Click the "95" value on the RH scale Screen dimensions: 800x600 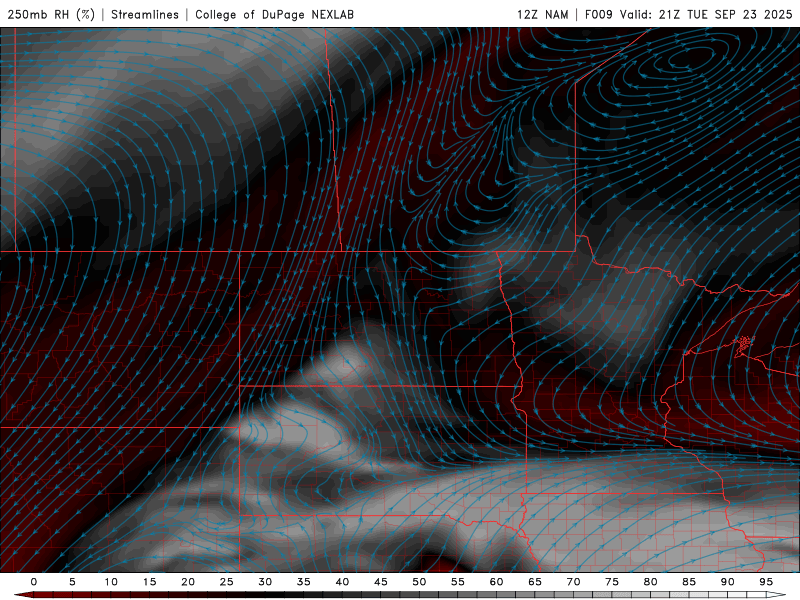(766, 582)
